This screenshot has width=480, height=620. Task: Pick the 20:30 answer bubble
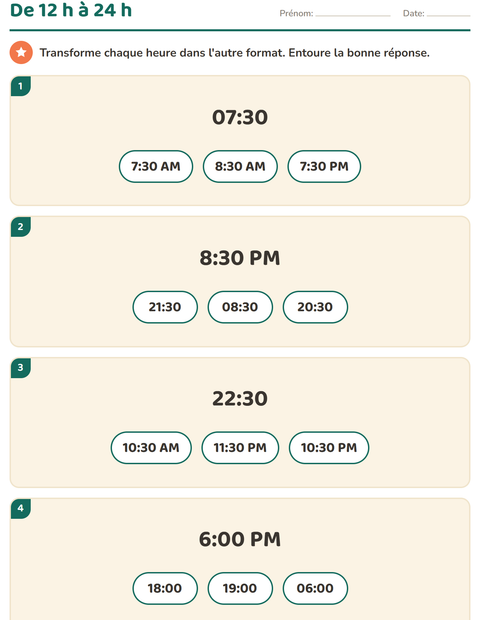pos(315,307)
